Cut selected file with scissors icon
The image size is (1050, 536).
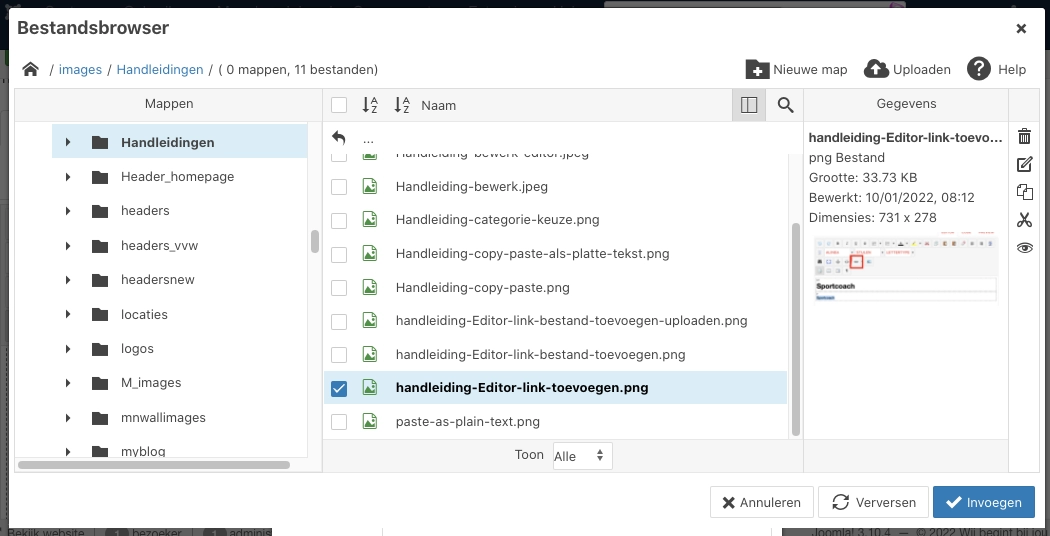tap(1025, 220)
